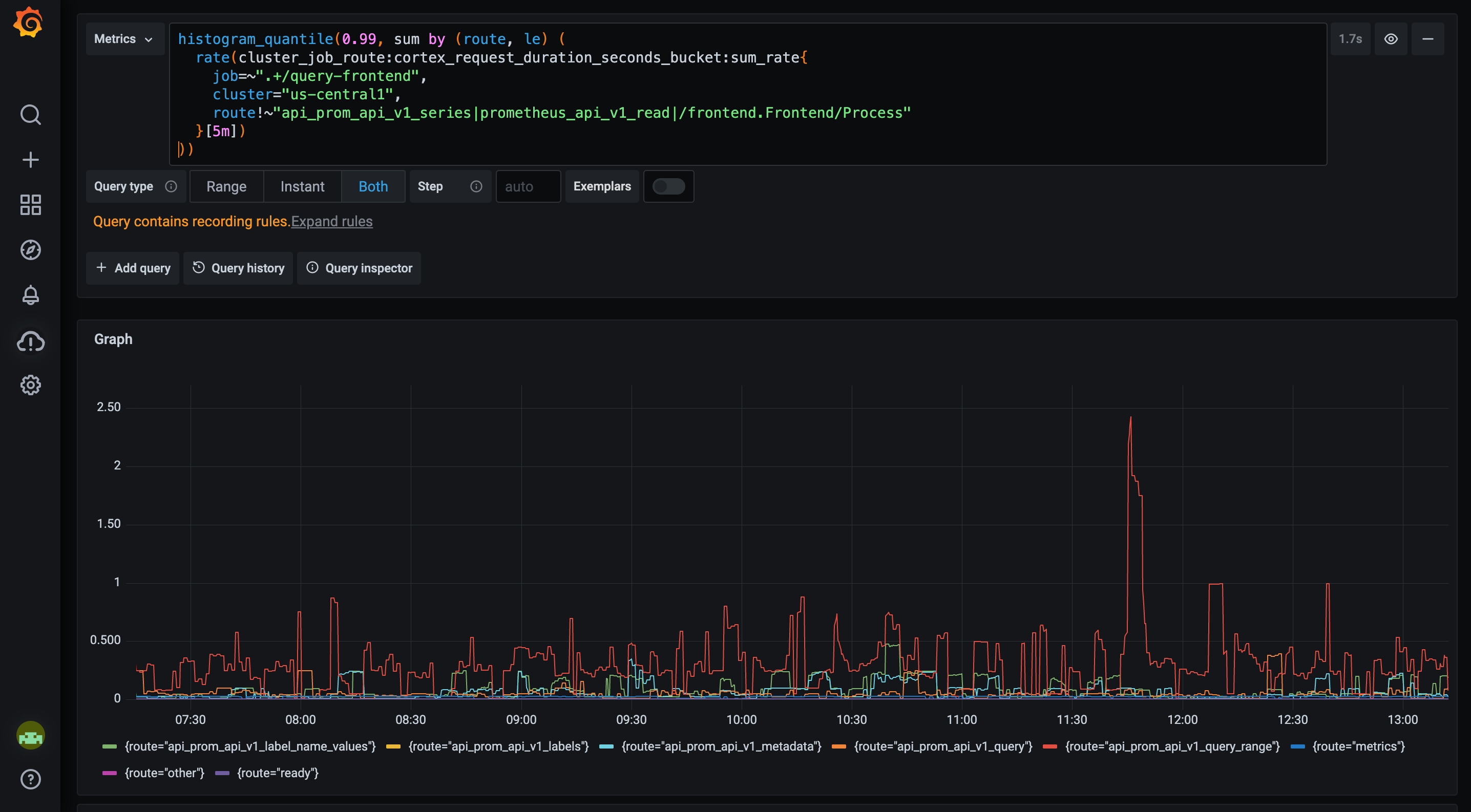Screen dimensions: 1471x812
Task: Open Grafana Alerting via the bell icon
Action: coord(30,294)
